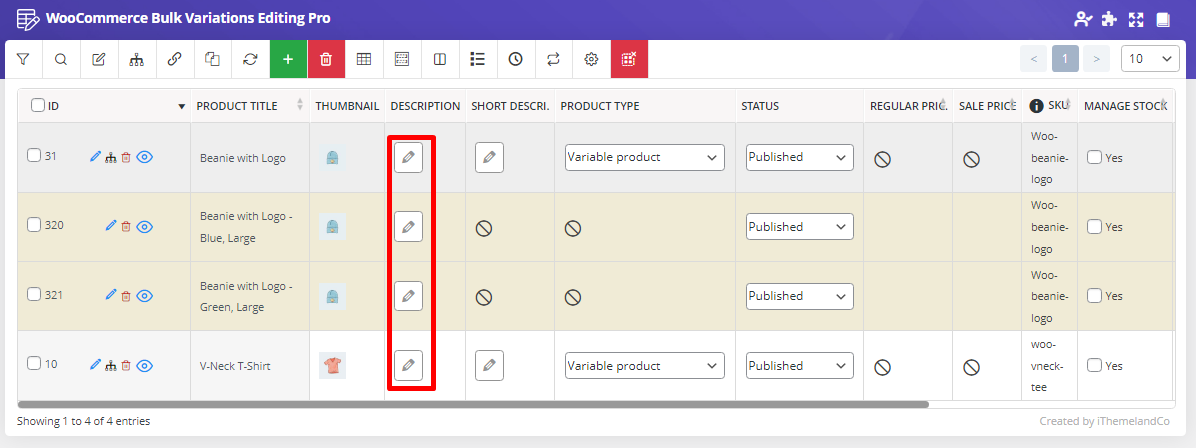
Task: Click the SKU info icon in header
Action: 1037,106
